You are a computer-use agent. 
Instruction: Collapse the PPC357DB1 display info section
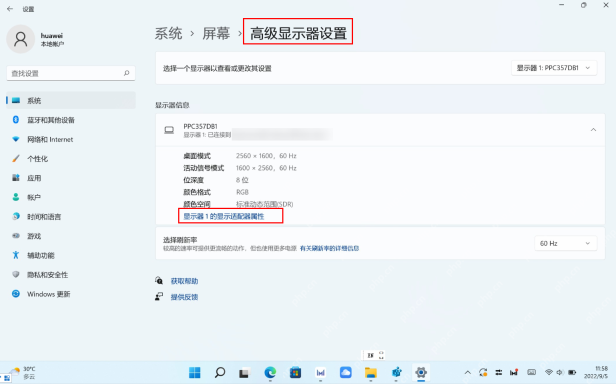[593, 130]
